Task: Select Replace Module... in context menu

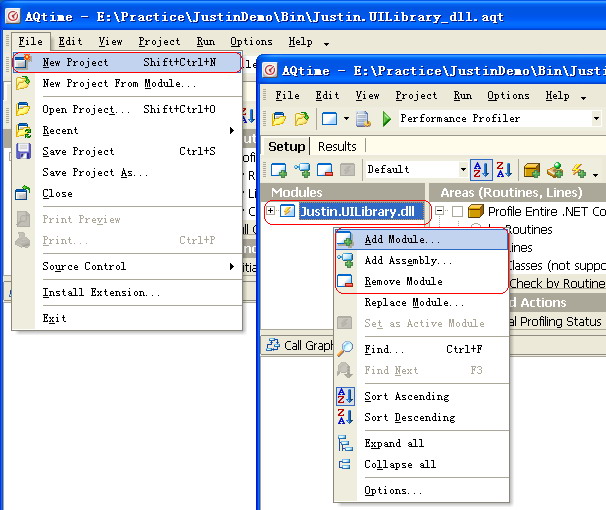Action: pyautogui.click(x=421, y=302)
